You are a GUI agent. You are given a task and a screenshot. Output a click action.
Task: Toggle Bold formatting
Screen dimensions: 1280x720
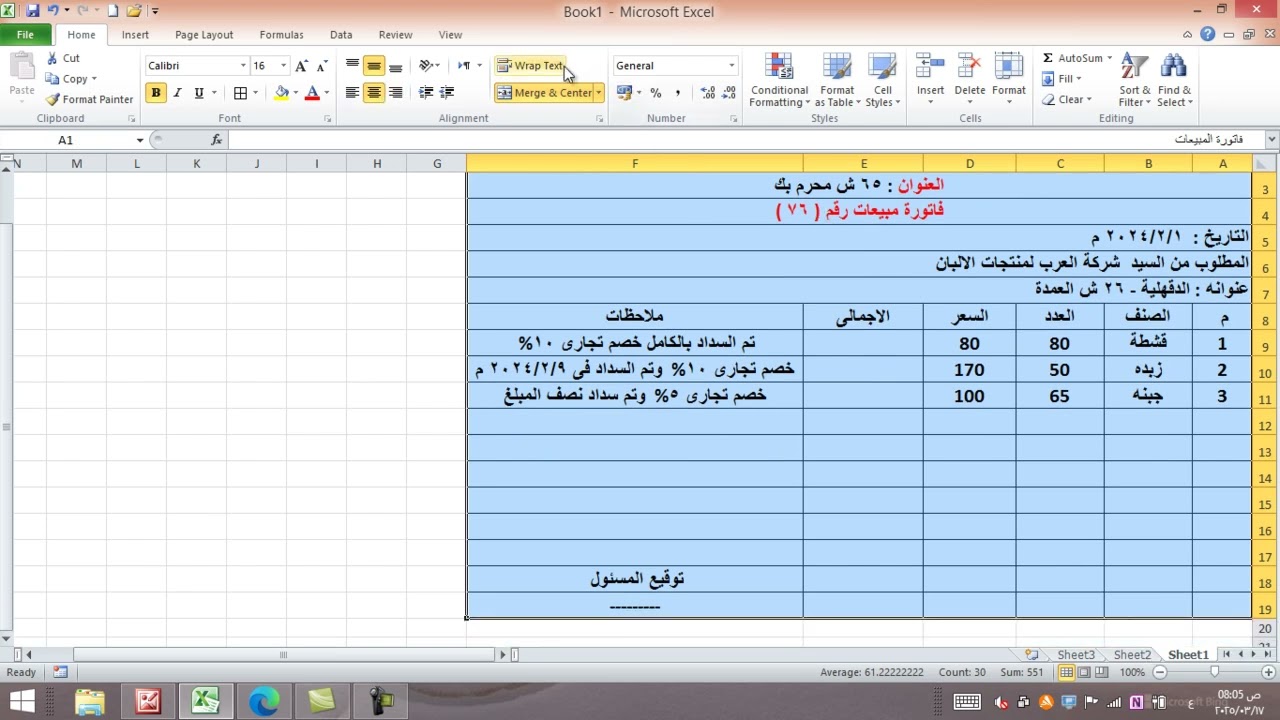point(156,93)
